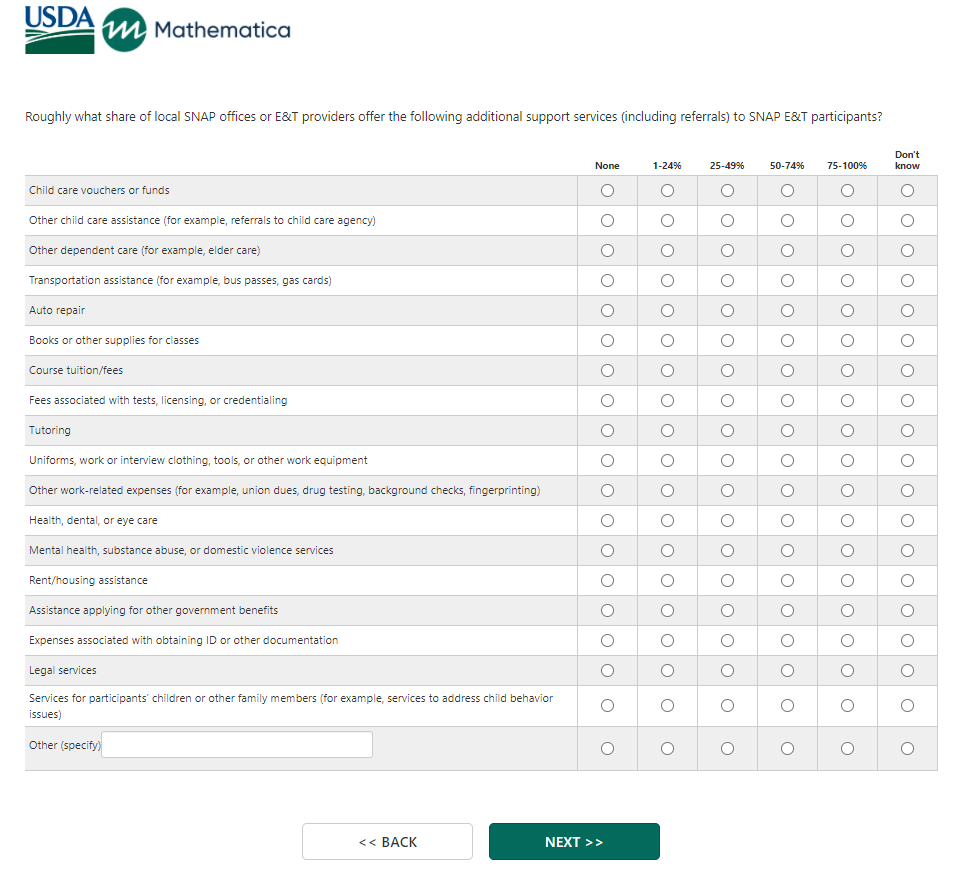966x872 pixels.
Task: Select None for Other (specify) row
Action: point(607,749)
